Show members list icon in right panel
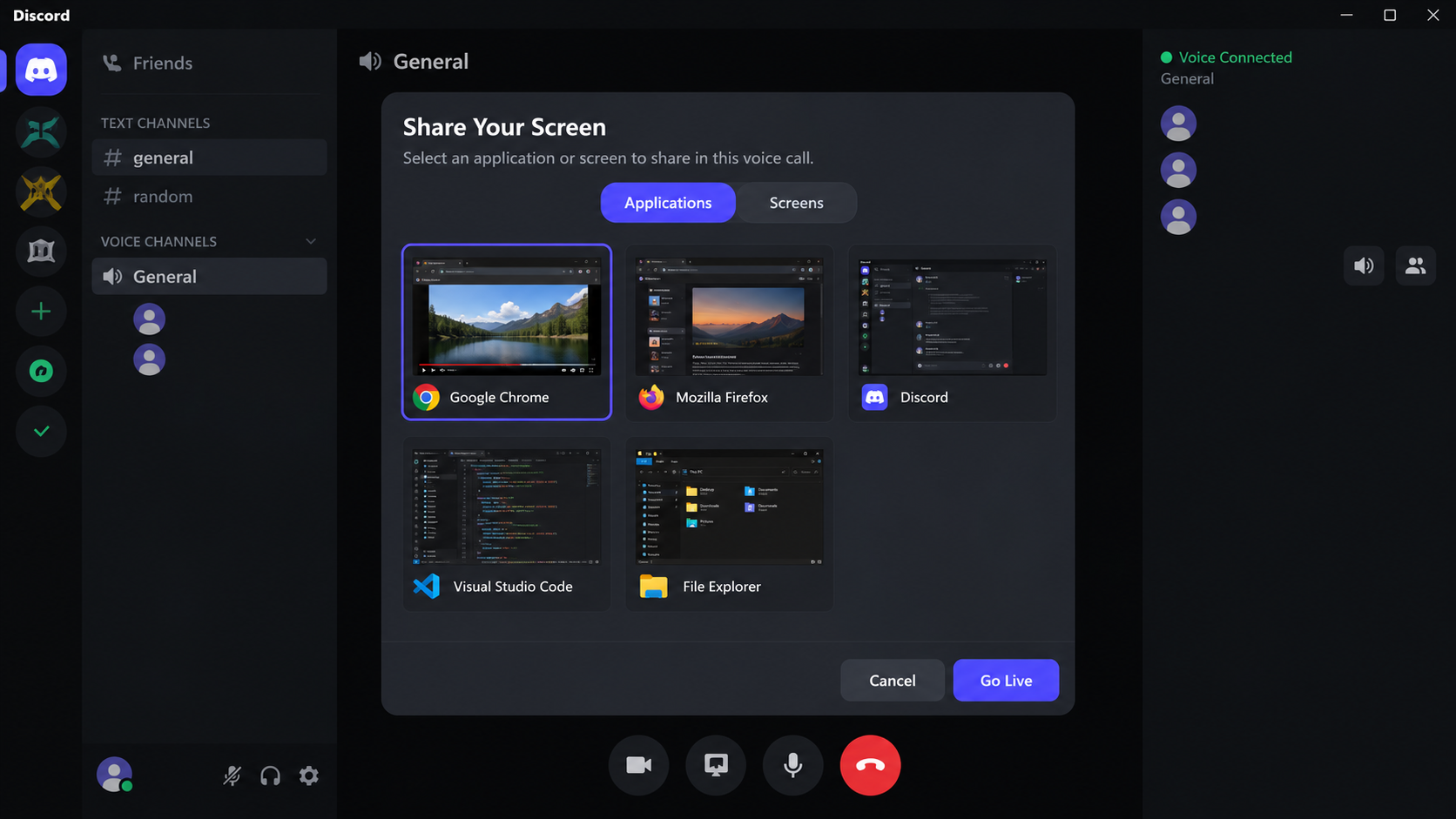This screenshot has height=819, width=1456. (x=1415, y=265)
